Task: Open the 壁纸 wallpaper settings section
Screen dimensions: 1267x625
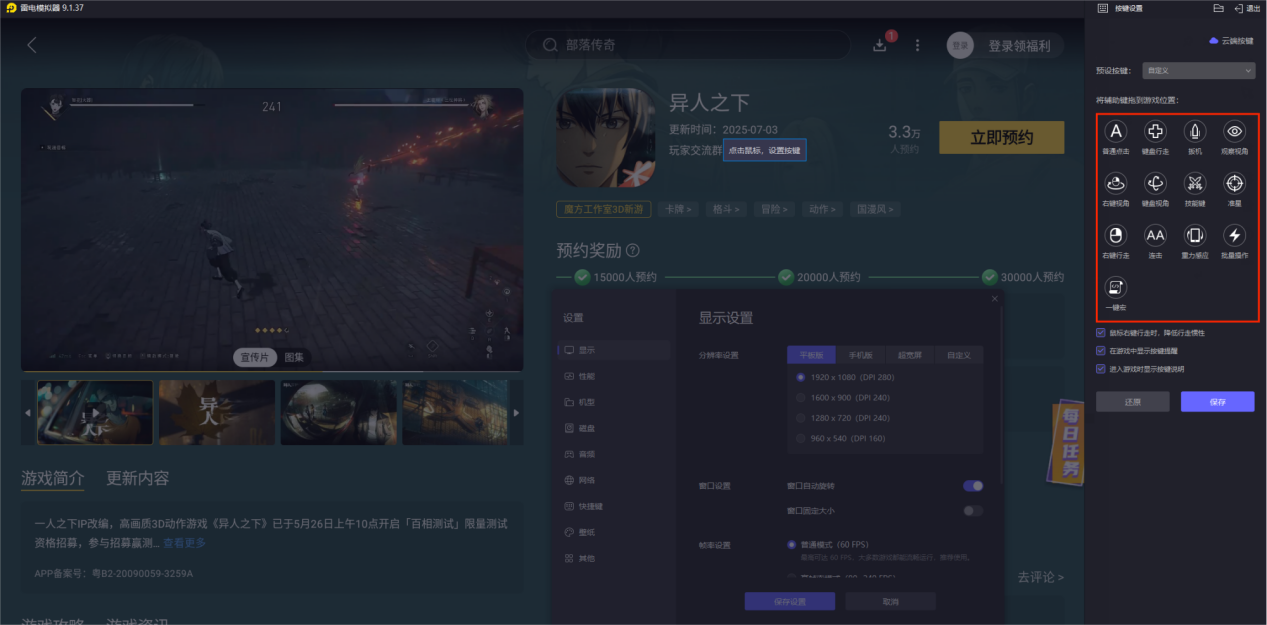Action: point(614,532)
